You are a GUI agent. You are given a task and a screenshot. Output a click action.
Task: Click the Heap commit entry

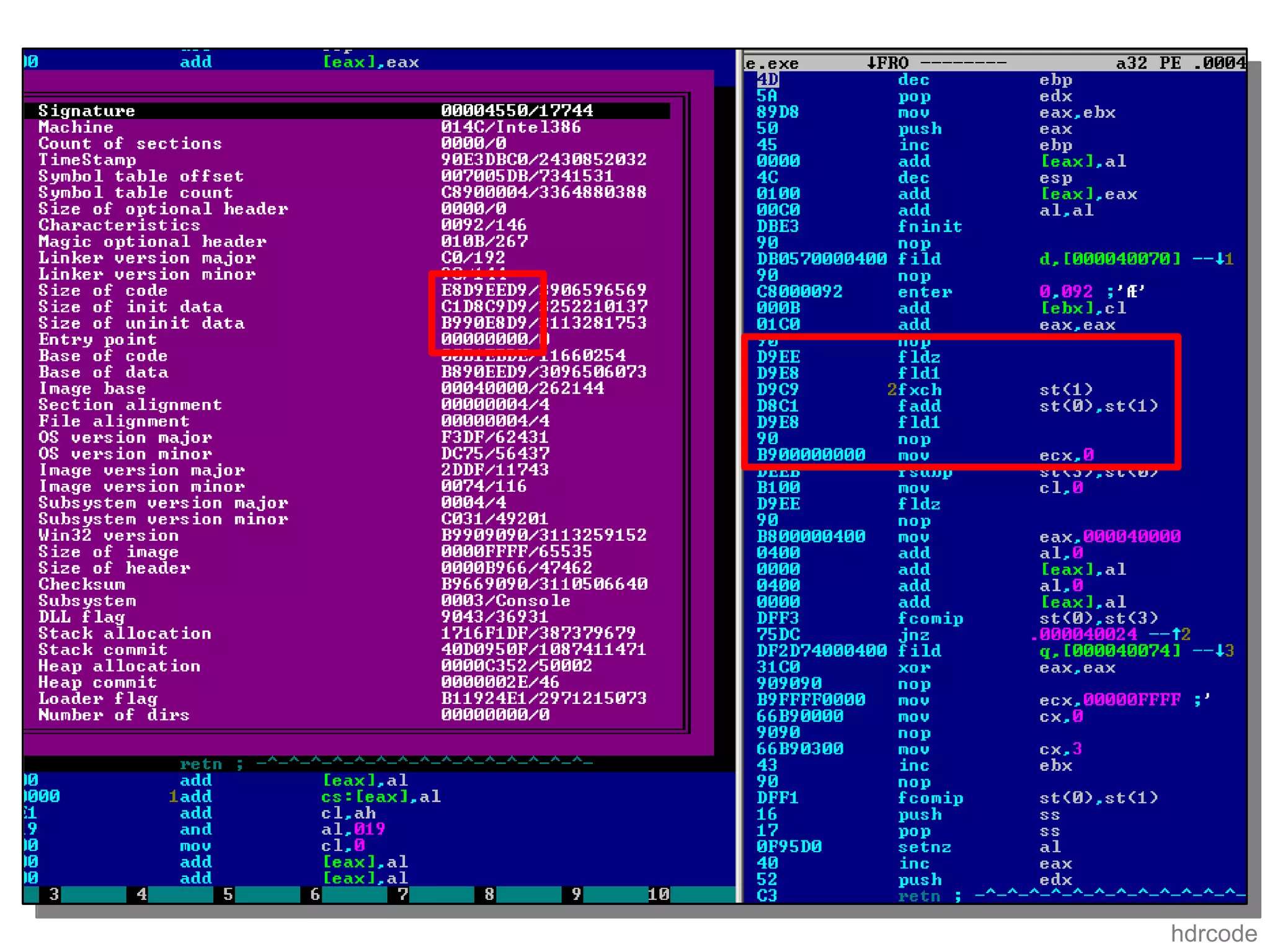tap(347, 682)
